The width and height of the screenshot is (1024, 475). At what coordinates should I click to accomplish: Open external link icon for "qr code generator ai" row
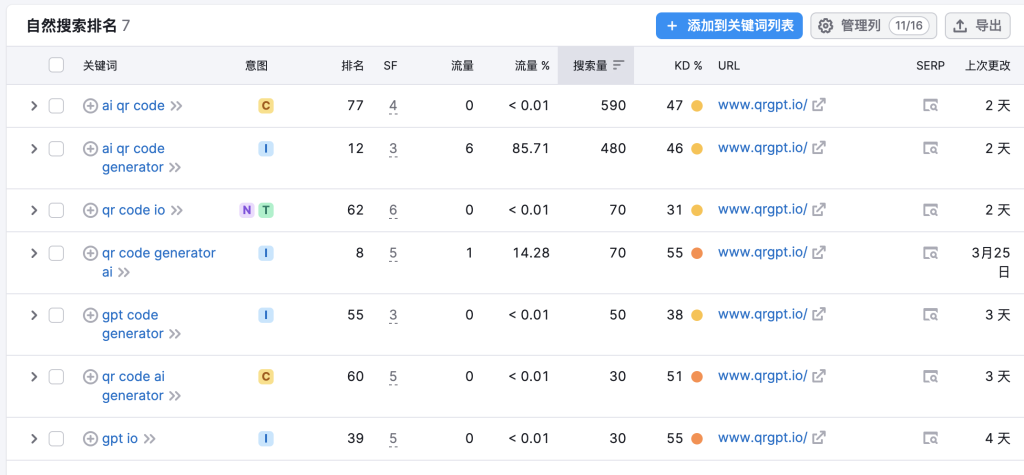pyautogui.click(x=819, y=254)
